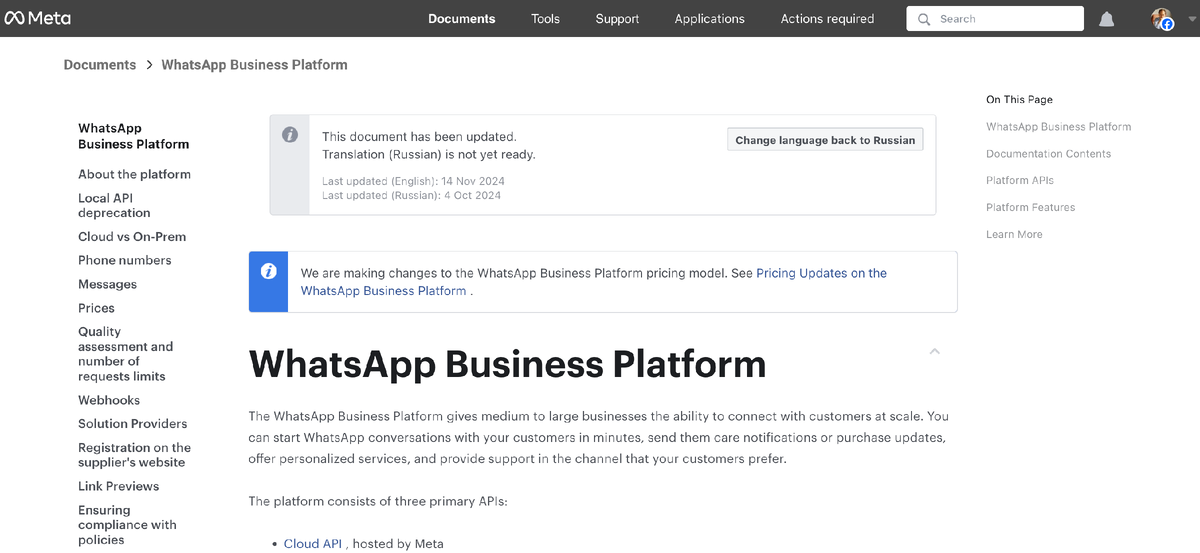Click the search magnifier icon
This screenshot has height=553, width=1200.
923,19
